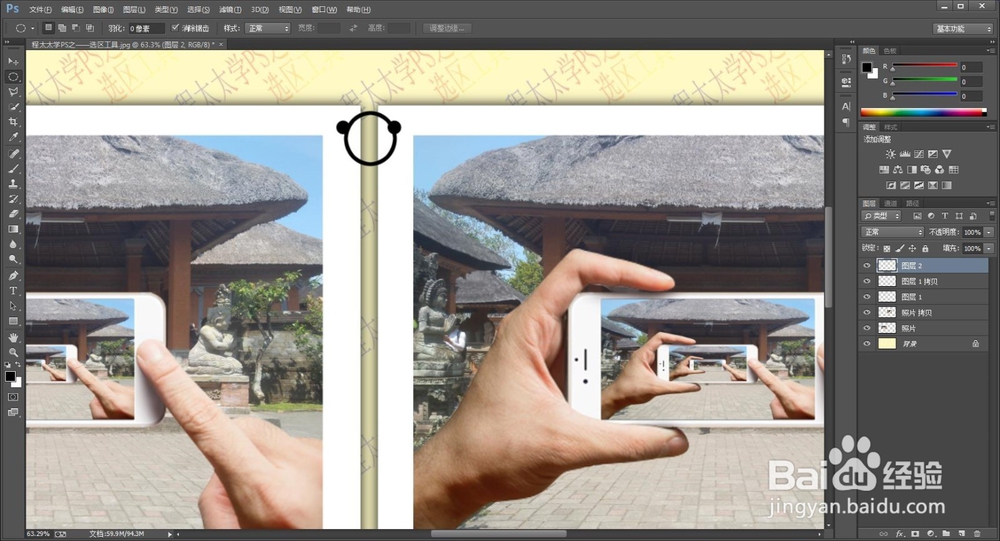This screenshot has width=1000, height=541.
Task: Select the Dodge tool
Action: (x=13, y=260)
